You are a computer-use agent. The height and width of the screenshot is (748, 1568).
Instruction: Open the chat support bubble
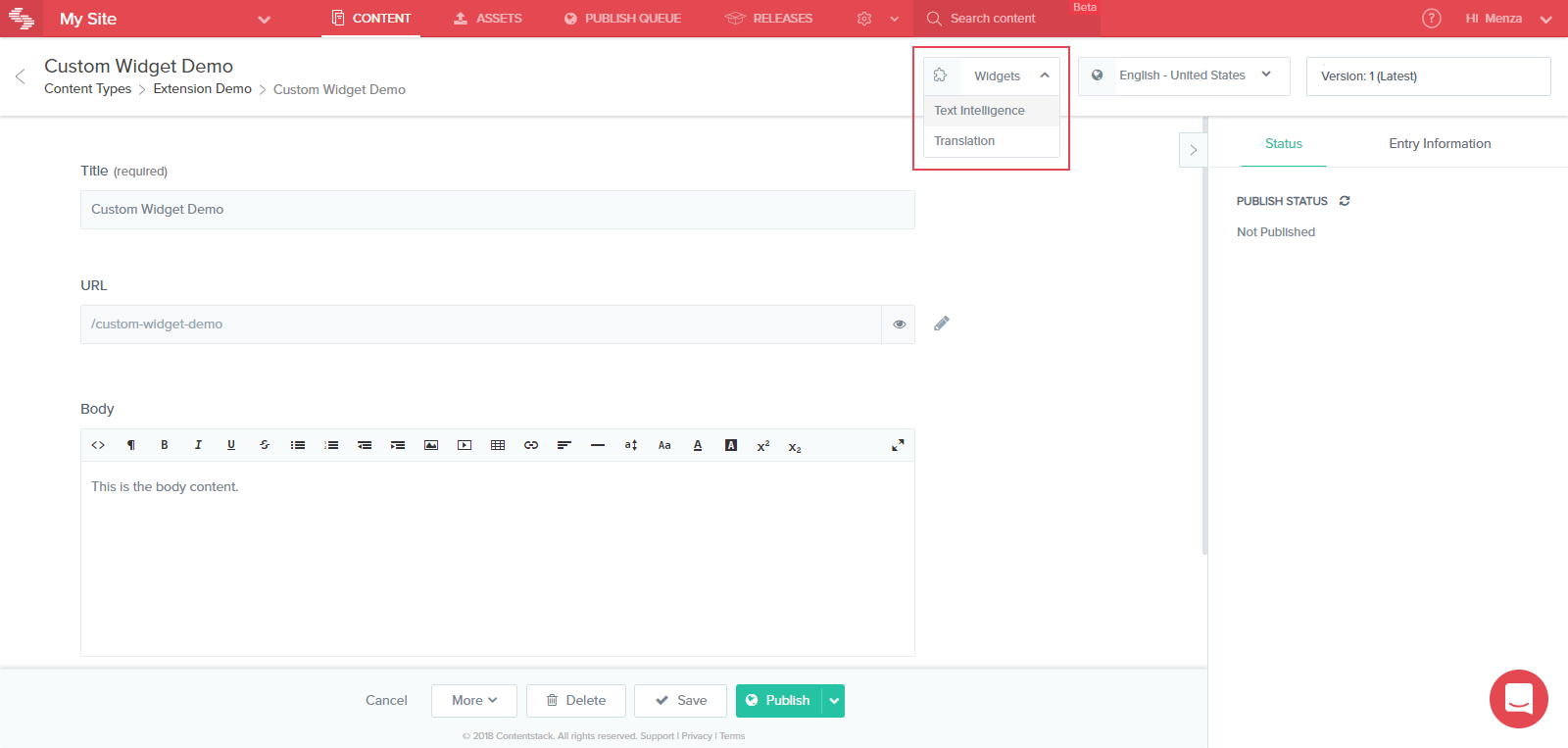pyautogui.click(x=1519, y=699)
